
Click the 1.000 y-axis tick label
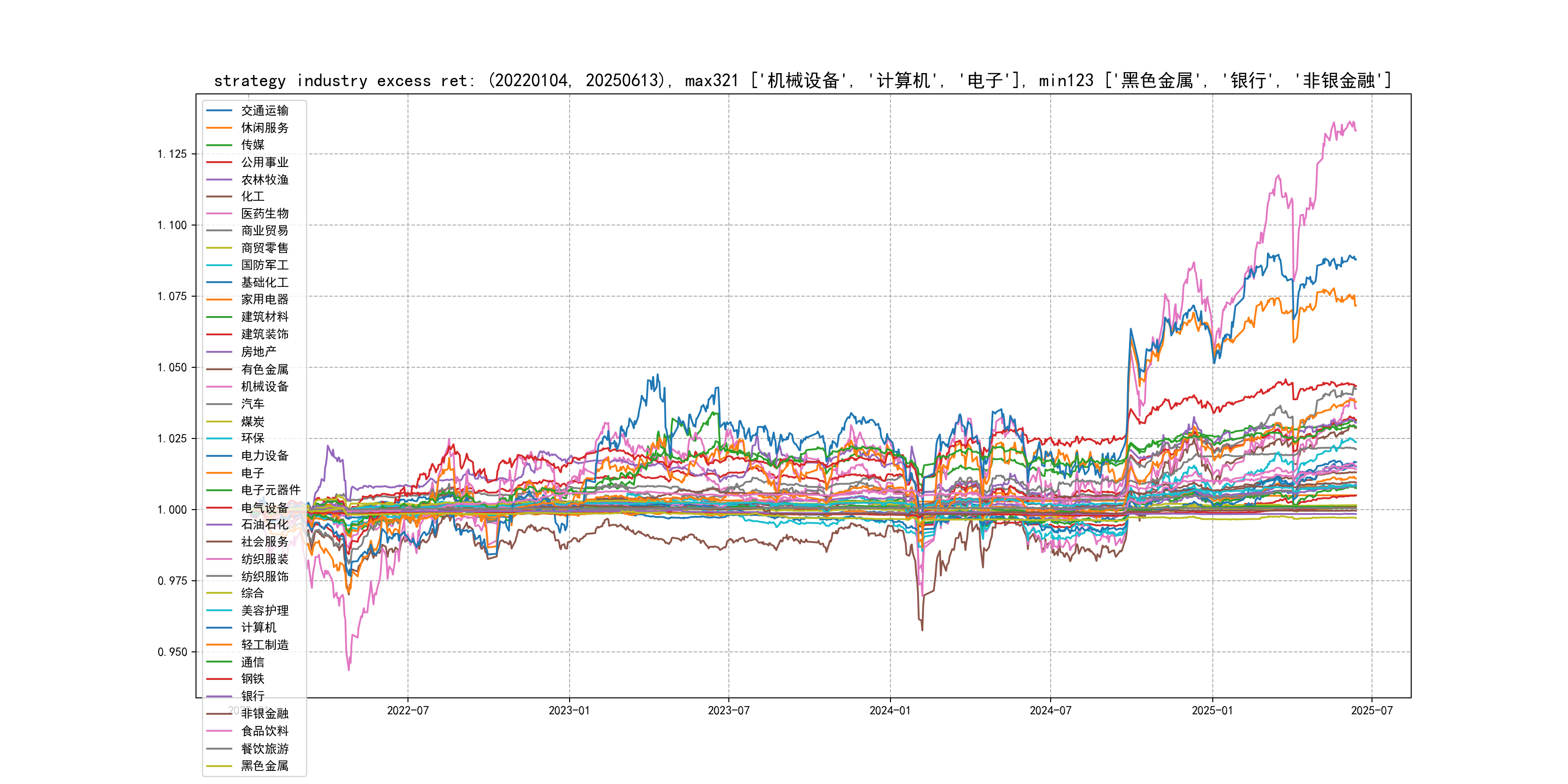pos(172,510)
